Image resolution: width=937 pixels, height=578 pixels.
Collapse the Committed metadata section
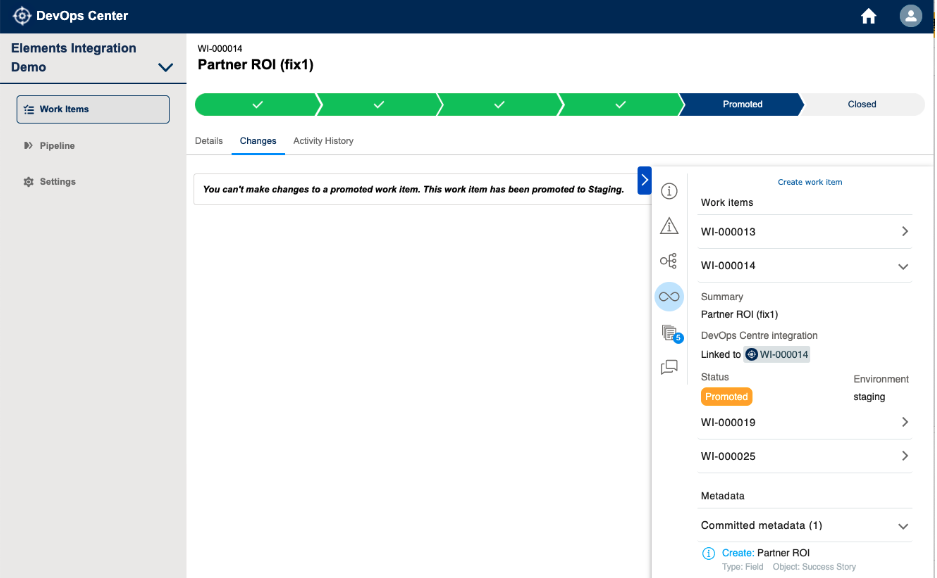click(x=904, y=526)
